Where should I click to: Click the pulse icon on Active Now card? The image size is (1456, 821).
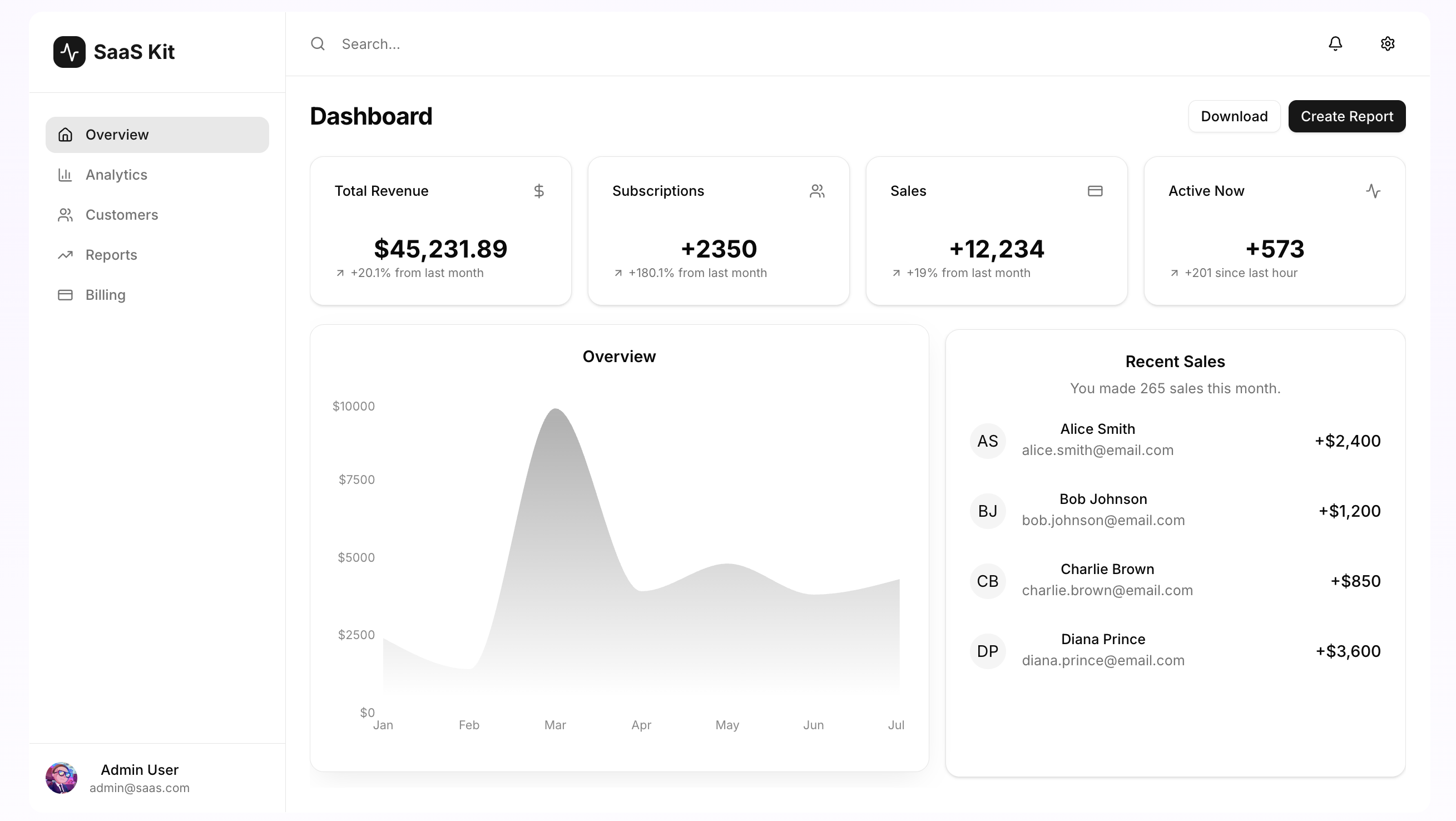click(1374, 191)
